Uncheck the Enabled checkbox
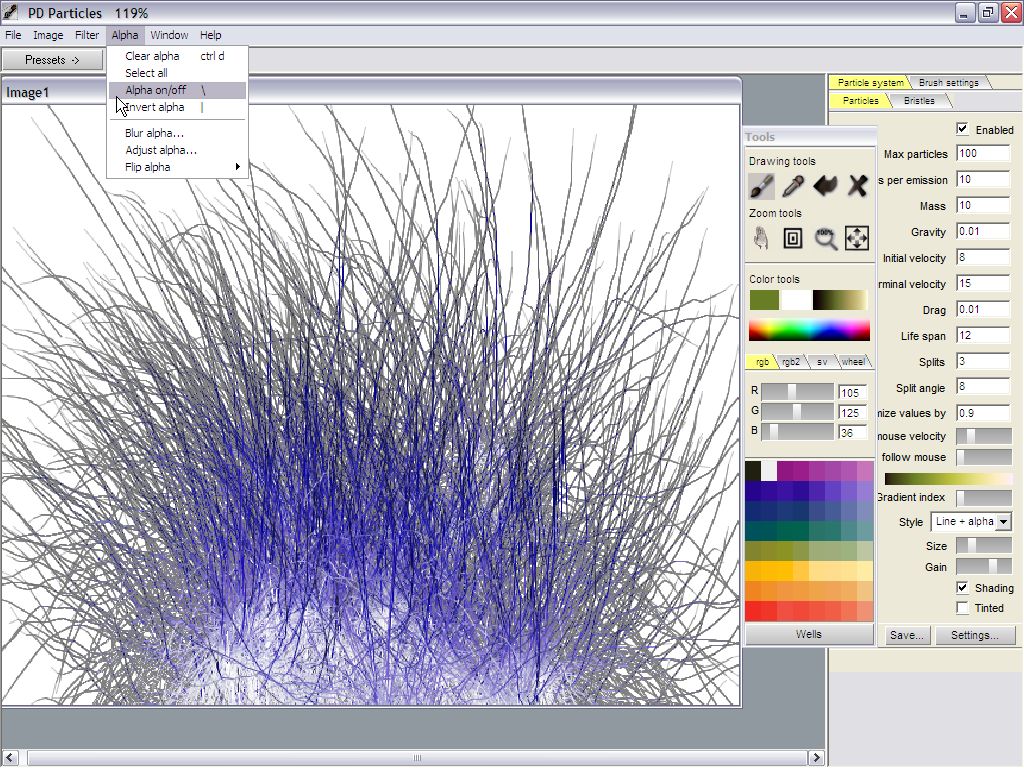The height and width of the screenshot is (768, 1024). tap(962, 129)
